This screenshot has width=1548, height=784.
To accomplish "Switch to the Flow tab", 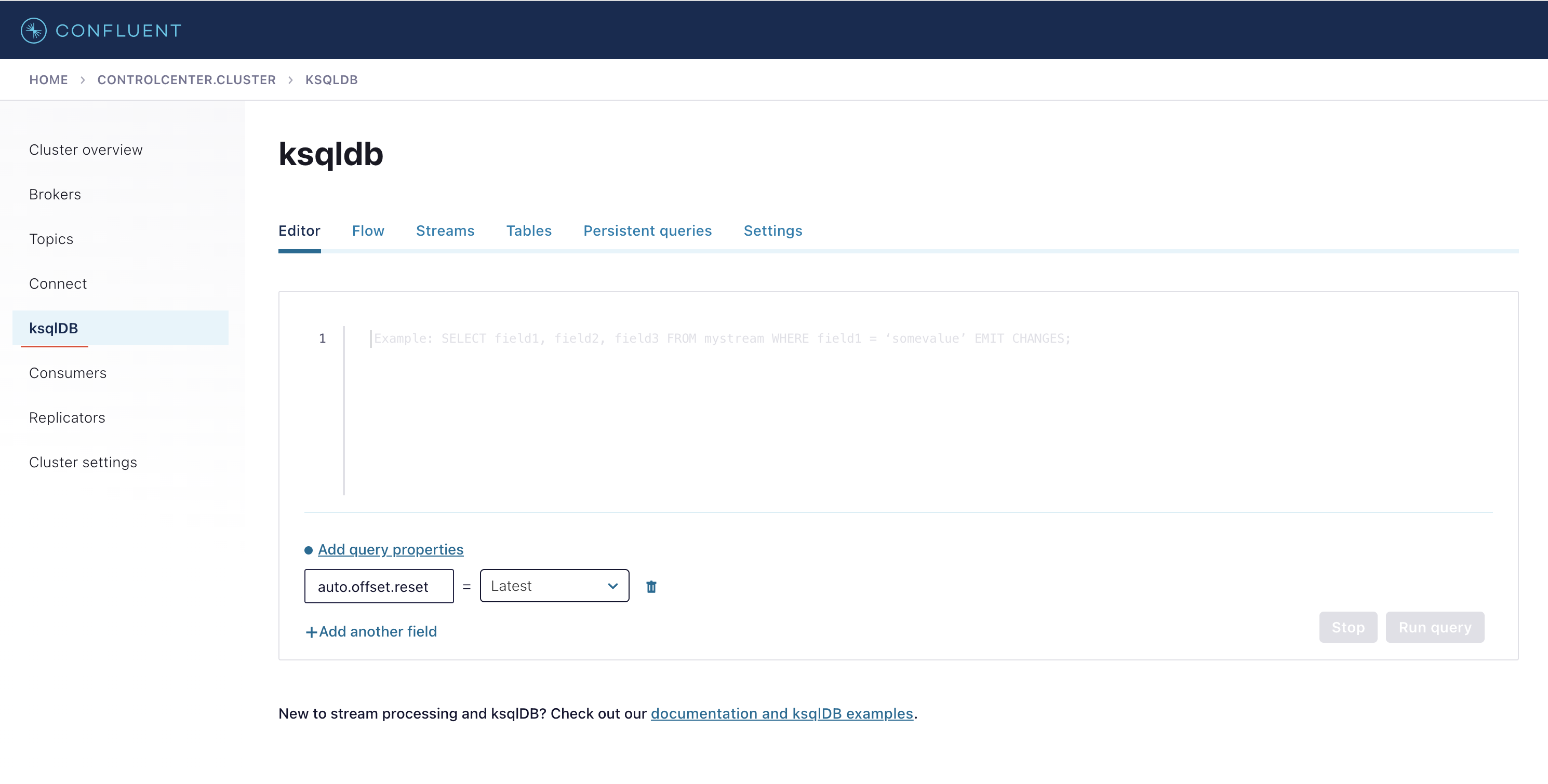I will tap(368, 231).
